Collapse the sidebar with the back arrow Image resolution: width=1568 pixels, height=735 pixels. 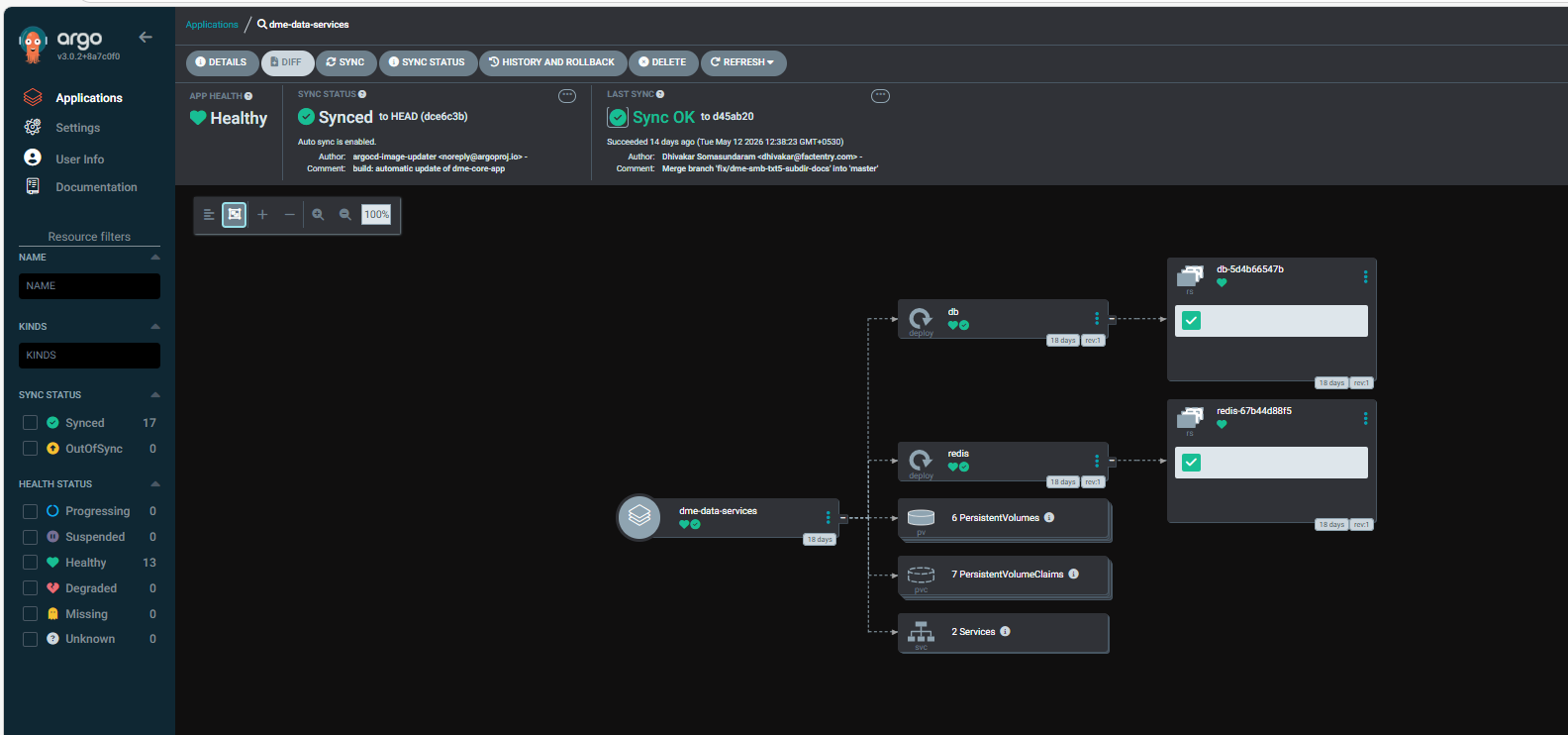click(146, 37)
